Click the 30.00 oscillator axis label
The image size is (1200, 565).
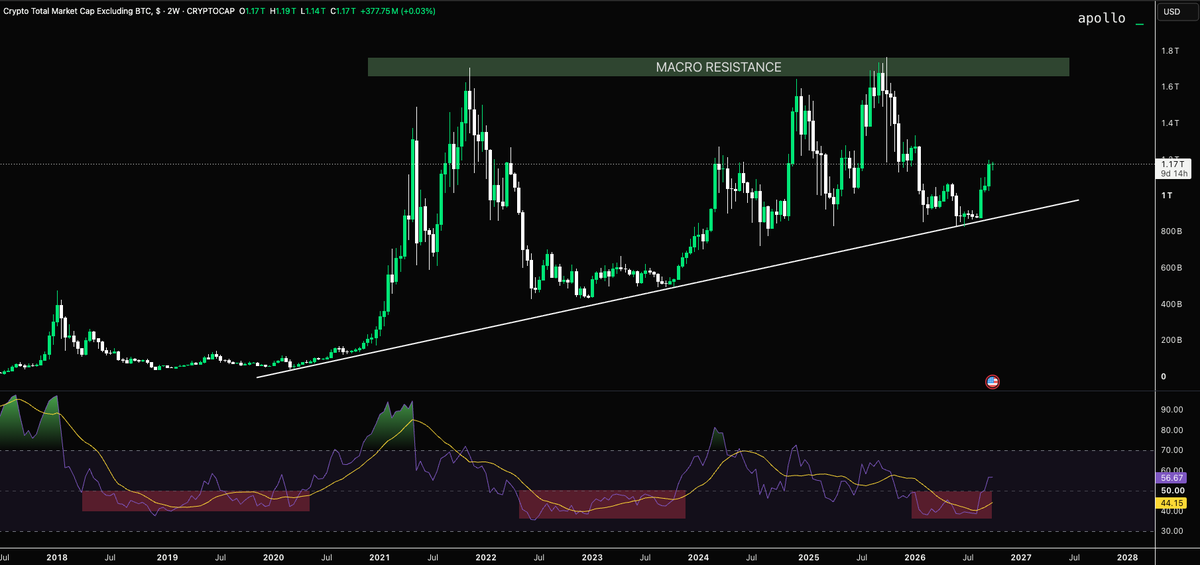[x=1172, y=531]
